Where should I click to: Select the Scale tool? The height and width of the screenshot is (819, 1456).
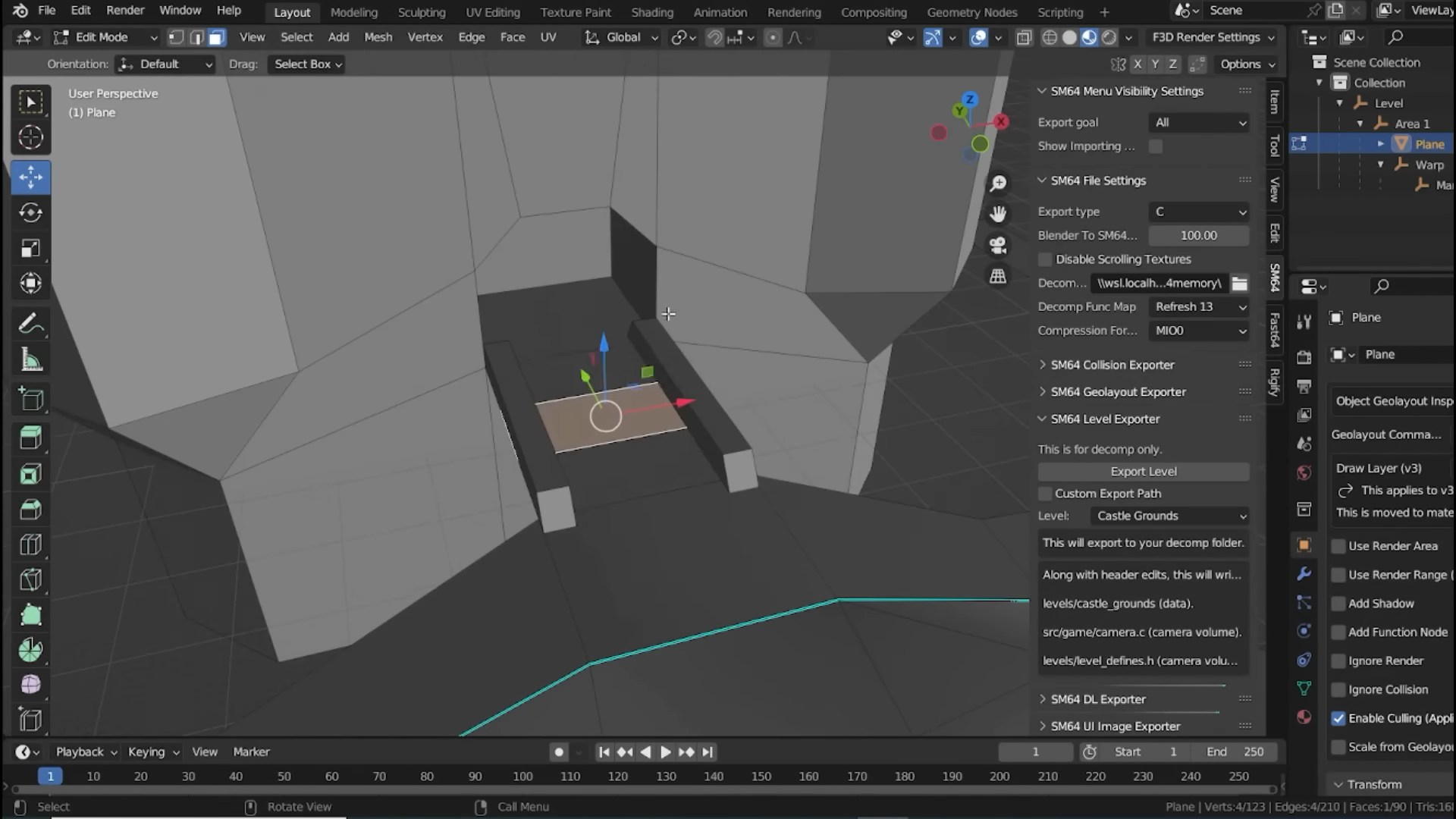point(30,249)
